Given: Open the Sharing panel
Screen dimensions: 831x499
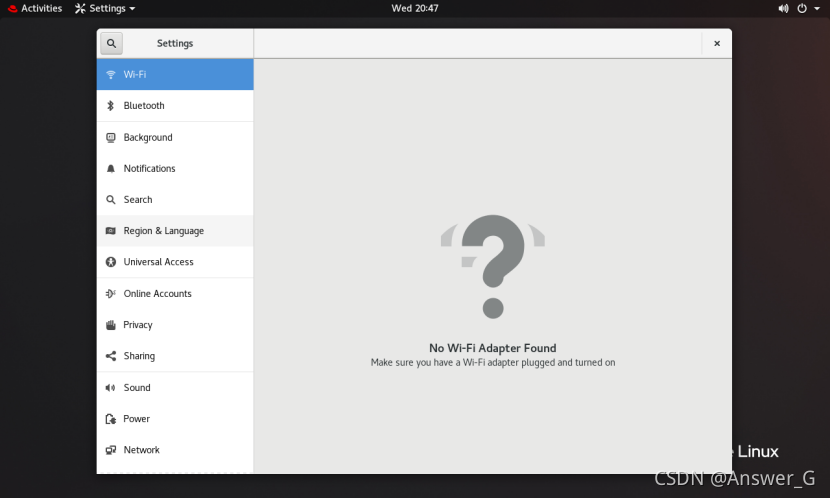Looking at the screenshot, I should coord(175,356).
